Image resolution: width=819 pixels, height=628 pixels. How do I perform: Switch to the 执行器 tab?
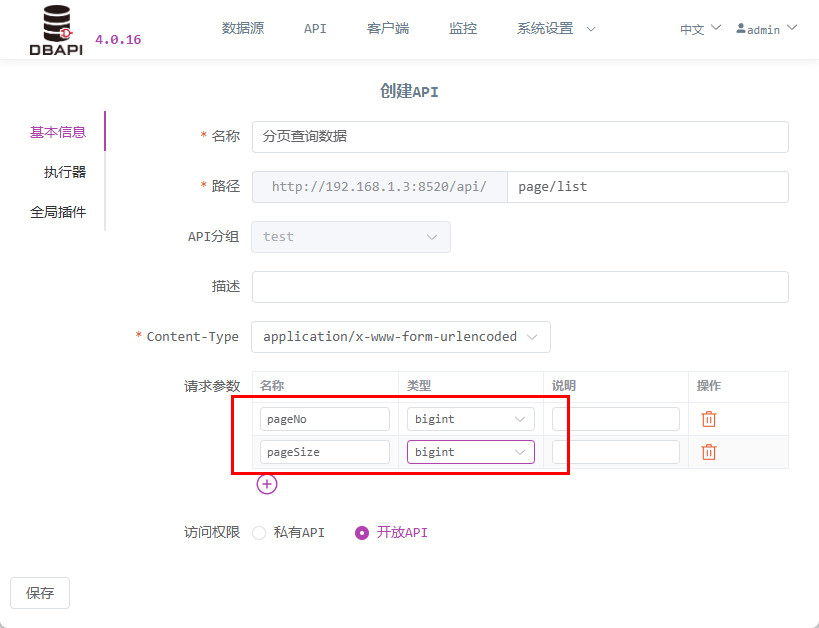[x=65, y=172]
